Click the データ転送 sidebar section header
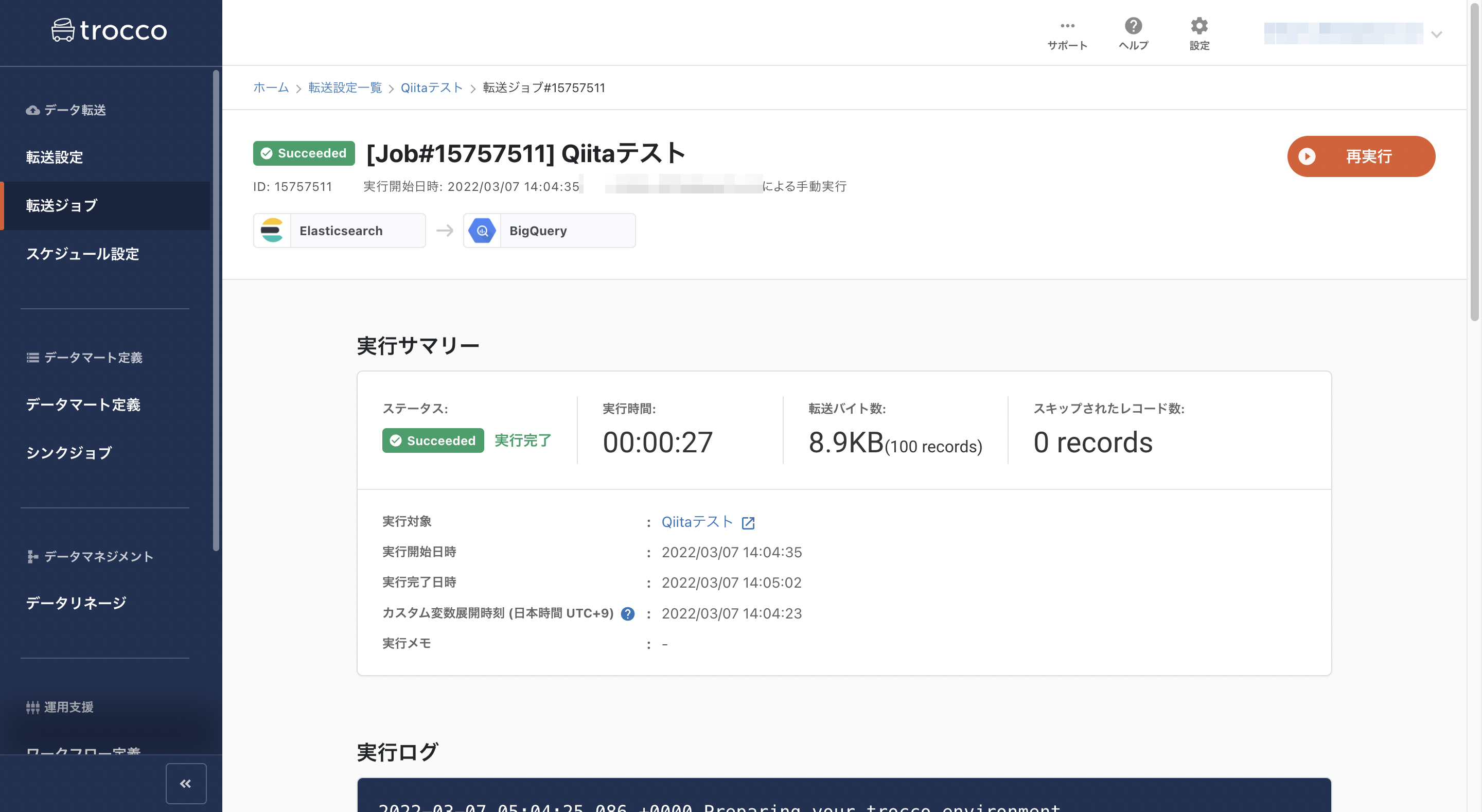The height and width of the screenshot is (812, 1482). (x=75, y=110)
